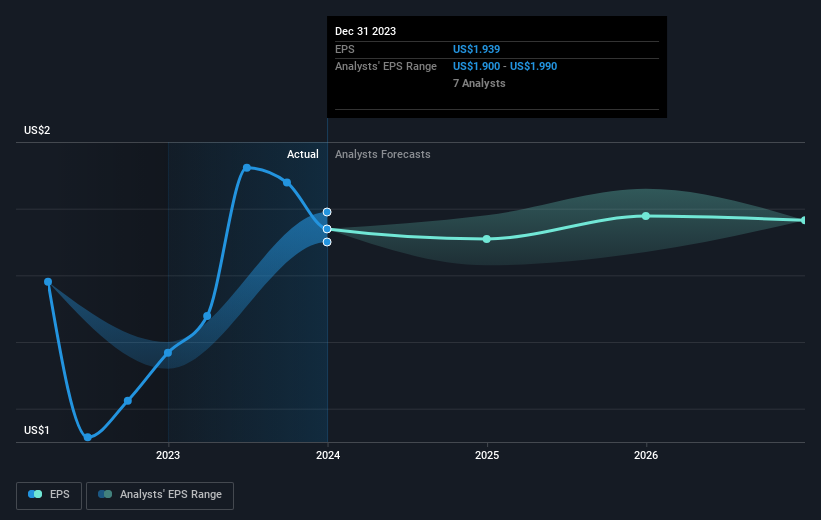This screenshot has width=821, height=520.
Task: Click the lower analyst range marker at 2024
Action: click(x=327, y=242)
